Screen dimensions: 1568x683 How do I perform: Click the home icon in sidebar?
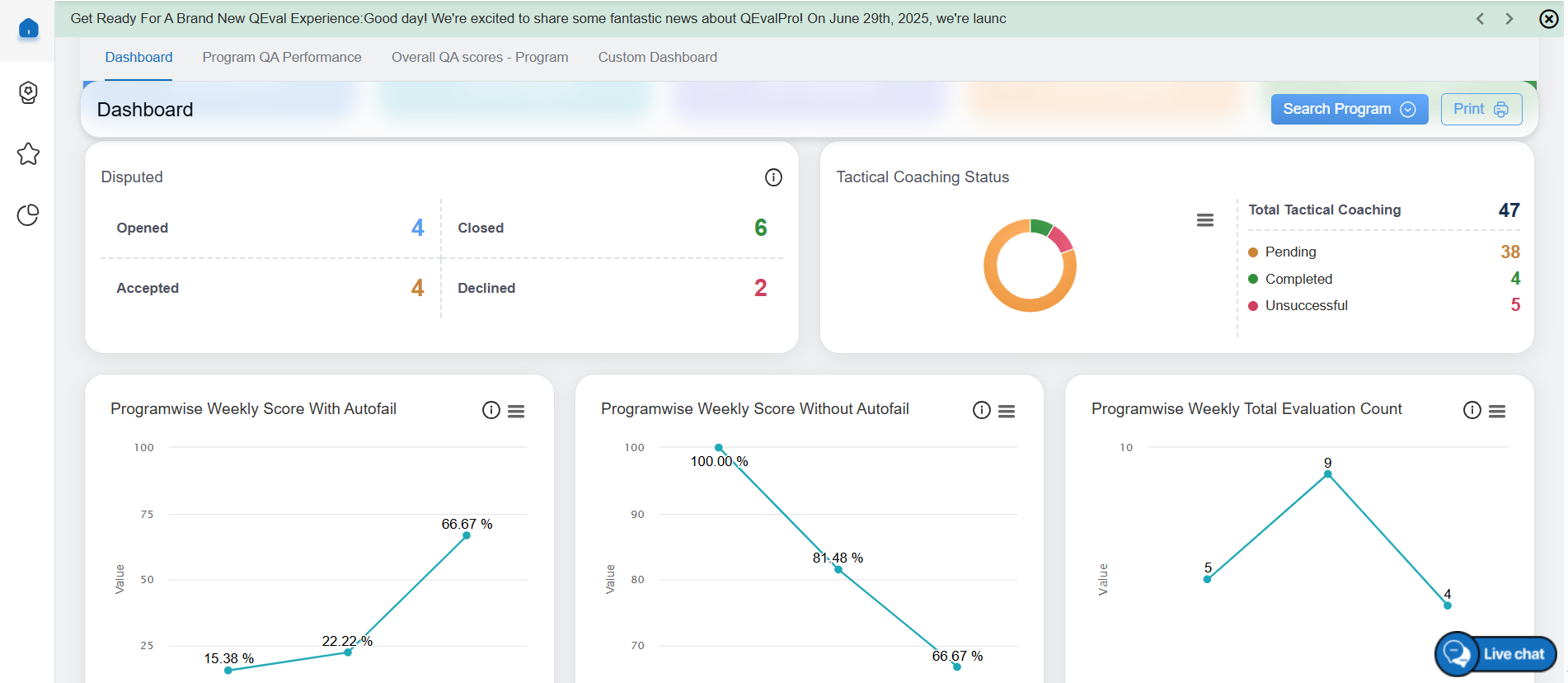pyautogui.click(x=28, y=29)
